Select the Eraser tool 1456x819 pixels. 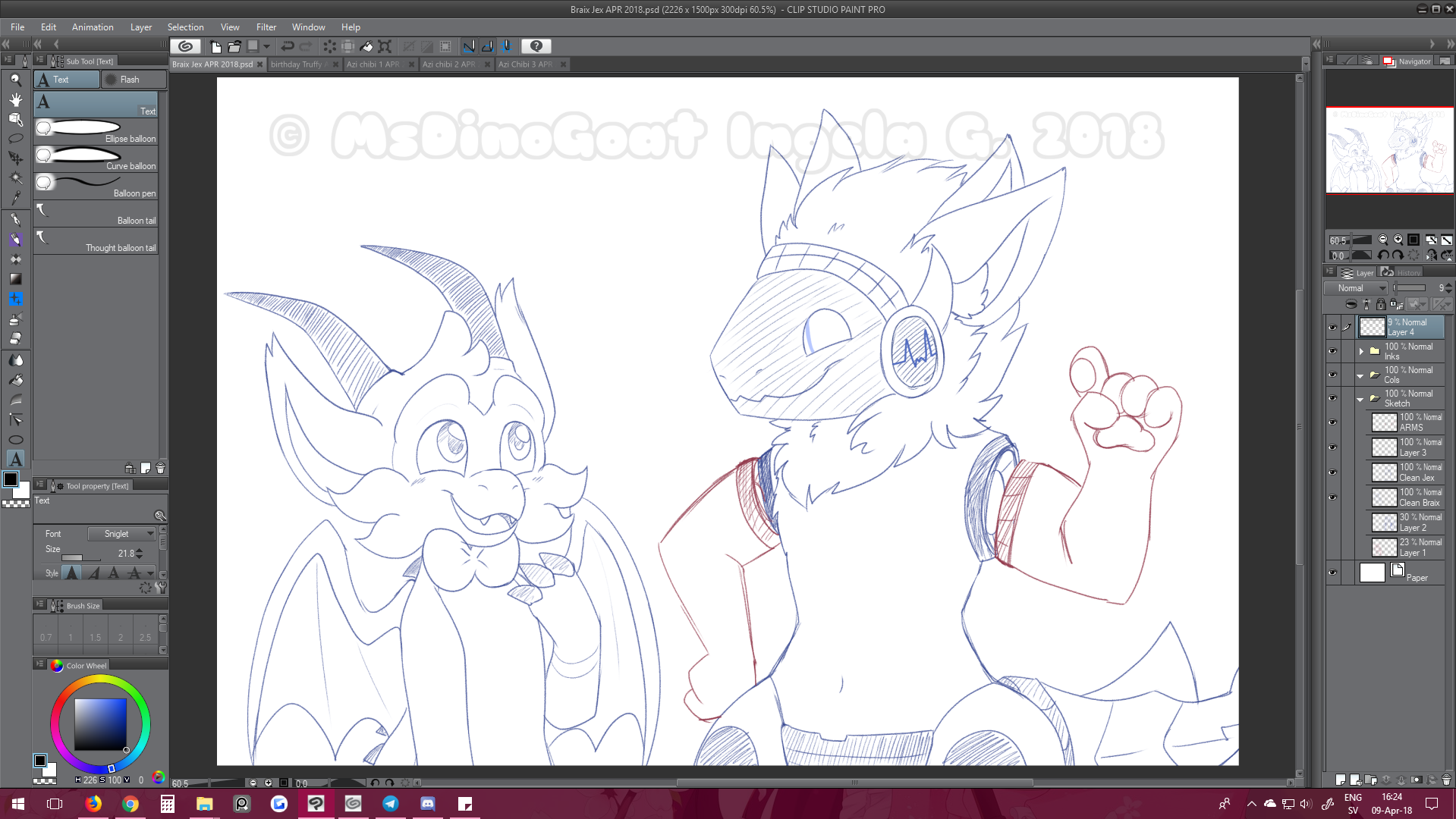point(15,339)
